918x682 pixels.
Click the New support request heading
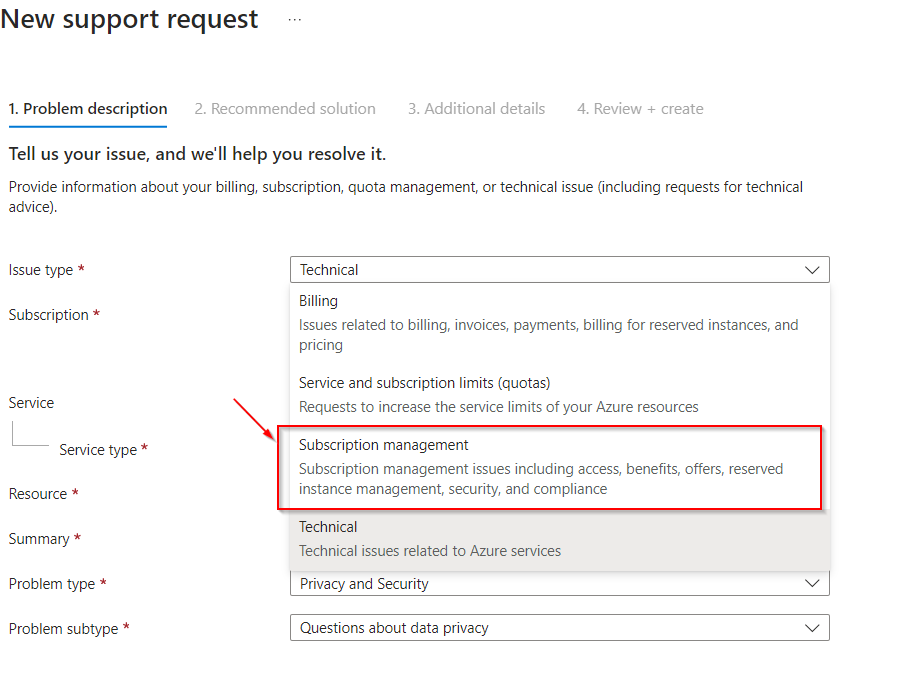tap(128, 18)
